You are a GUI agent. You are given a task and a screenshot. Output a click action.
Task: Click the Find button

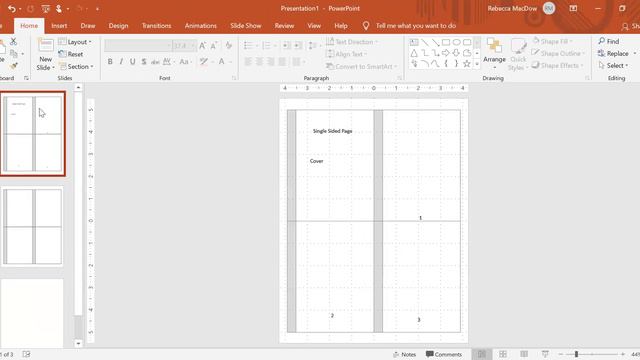609,41
